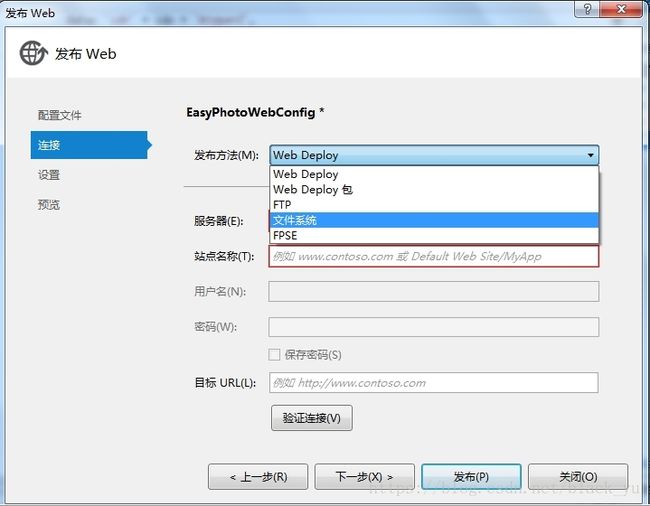Focus the 用户名(N) input field

point(434,291)
